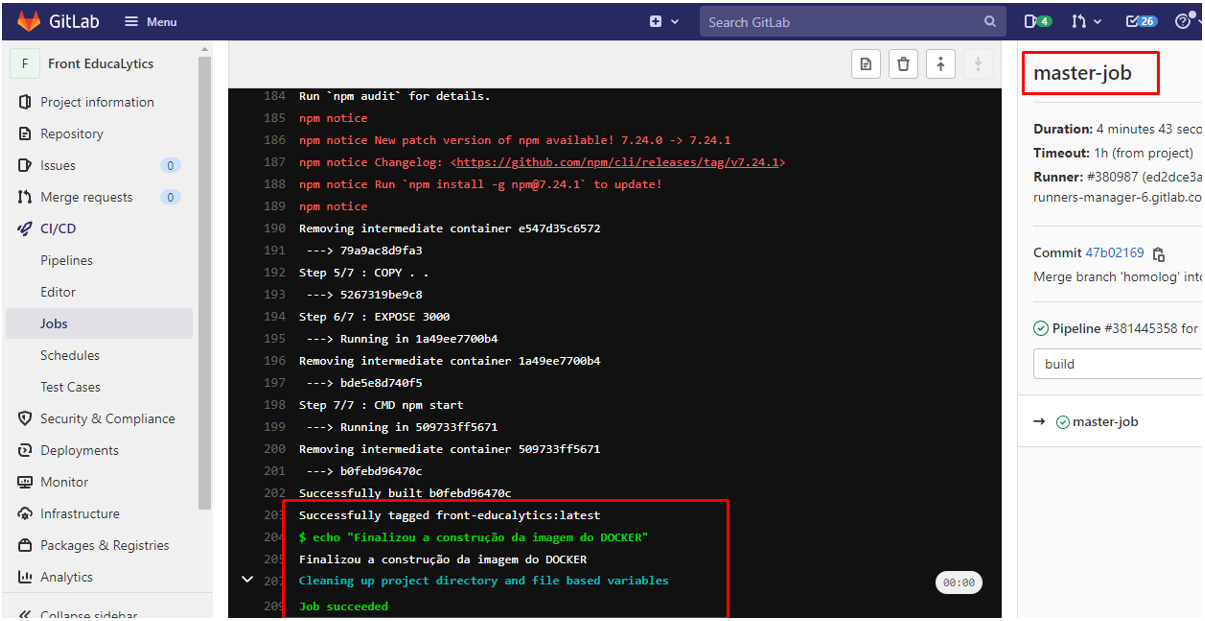Click the Packages & Registries icon
The height and width of the screenshot is (621, 1205).
[x=25, y=546]
